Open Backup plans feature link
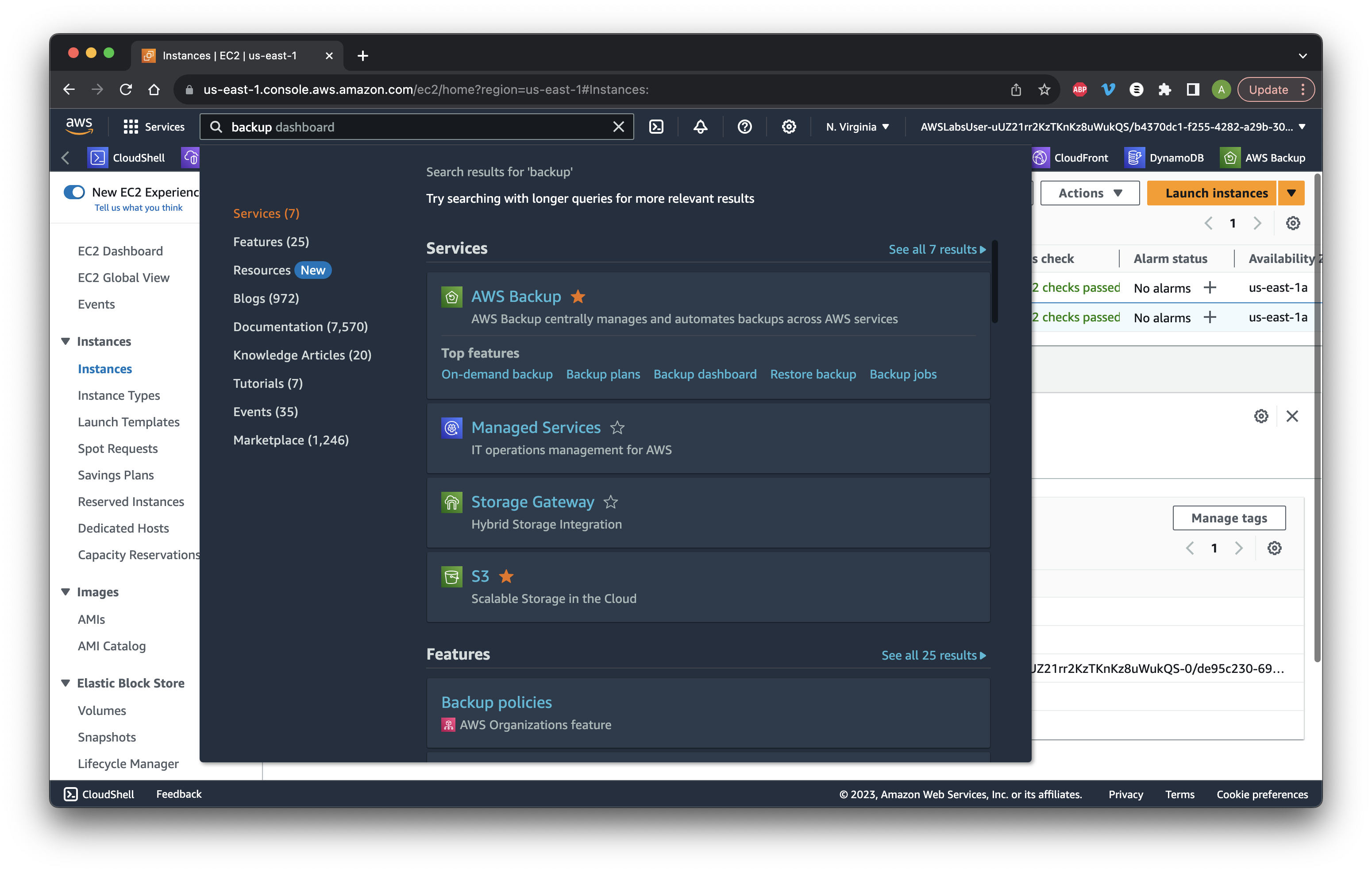 (x=603, y=374)
